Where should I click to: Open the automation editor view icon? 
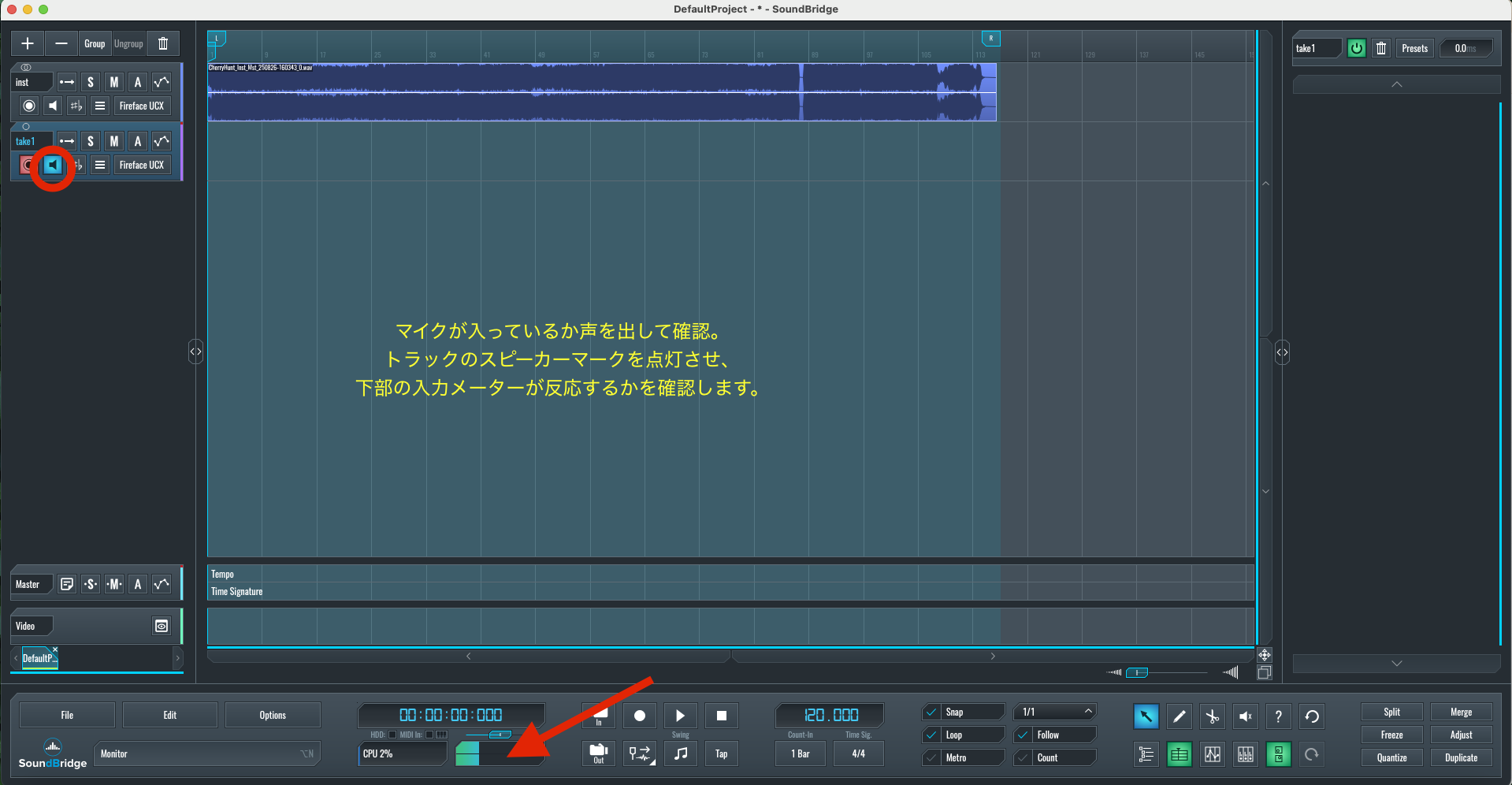pos(1212,754)
